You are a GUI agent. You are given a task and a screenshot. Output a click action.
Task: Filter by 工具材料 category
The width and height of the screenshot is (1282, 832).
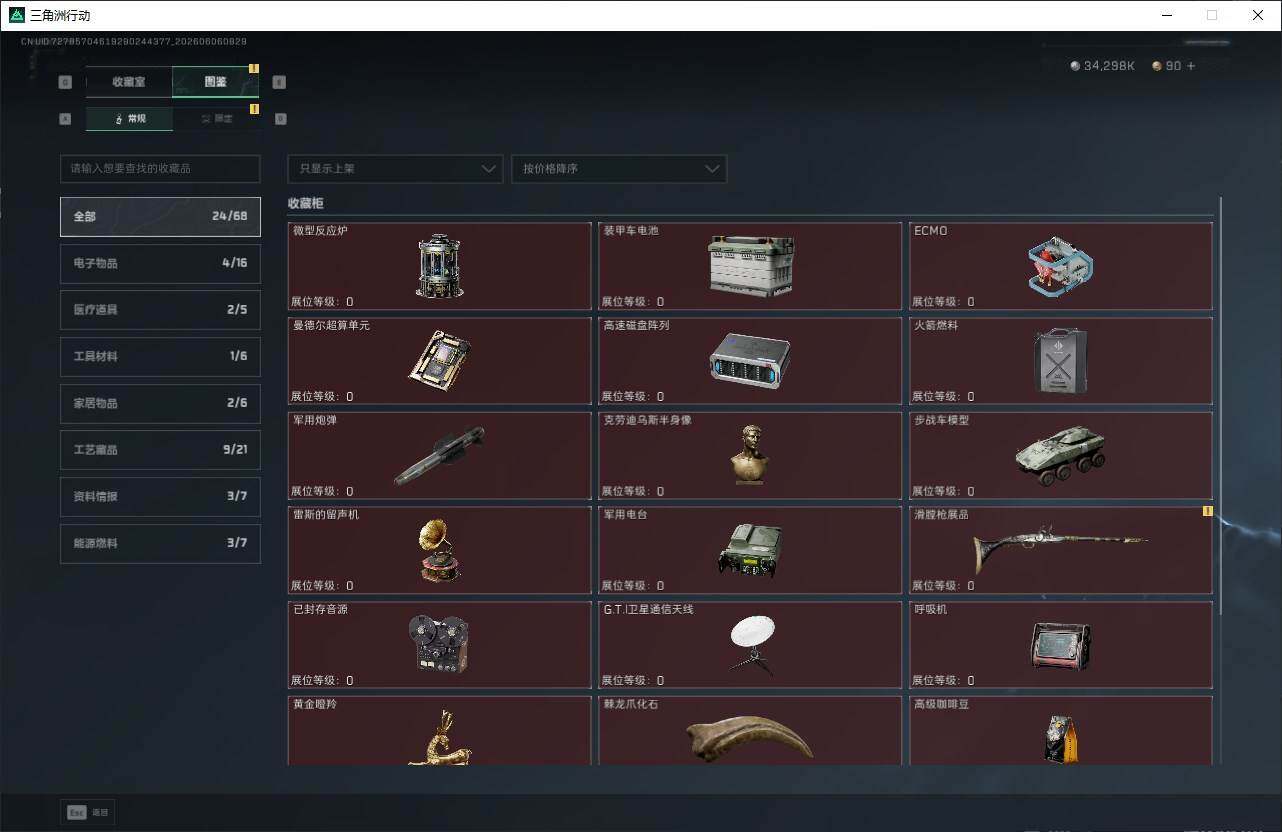click(x=160, y=356)
